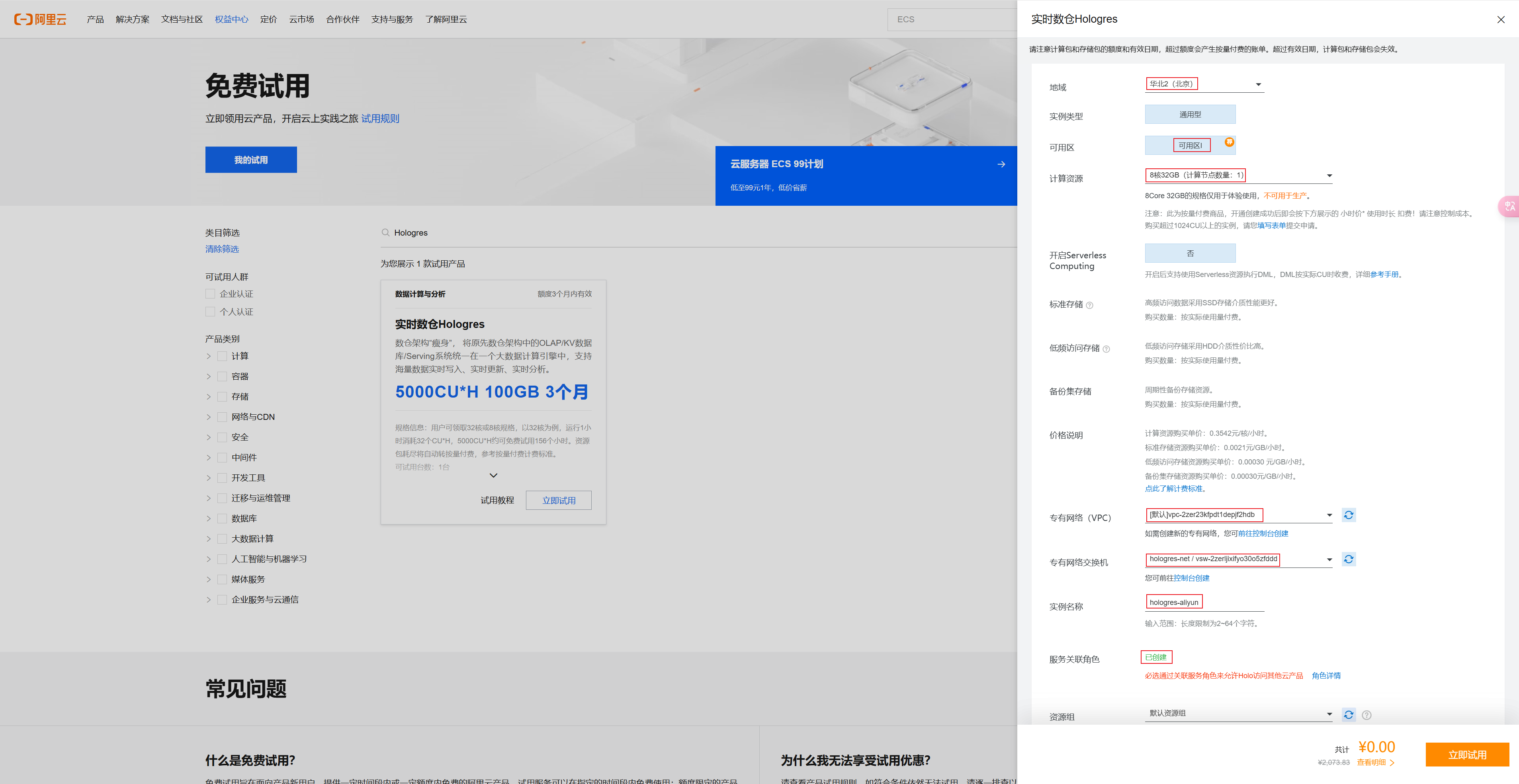Expand the 迁移与运维管理 category arrow
The height and width of the screenshot is (784, 1519).
pos(209,498)
